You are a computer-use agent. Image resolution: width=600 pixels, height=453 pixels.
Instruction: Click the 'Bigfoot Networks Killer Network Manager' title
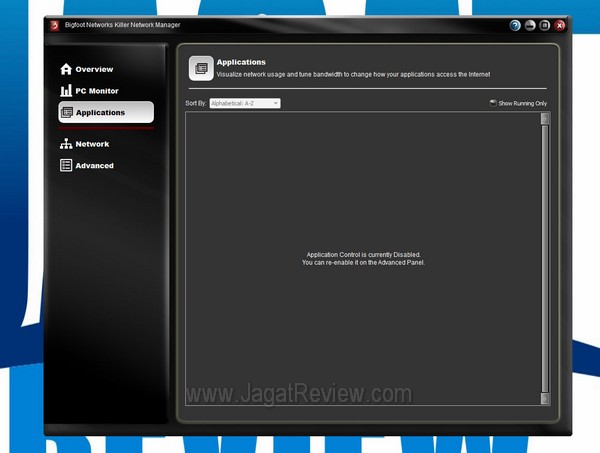[122, 25]
